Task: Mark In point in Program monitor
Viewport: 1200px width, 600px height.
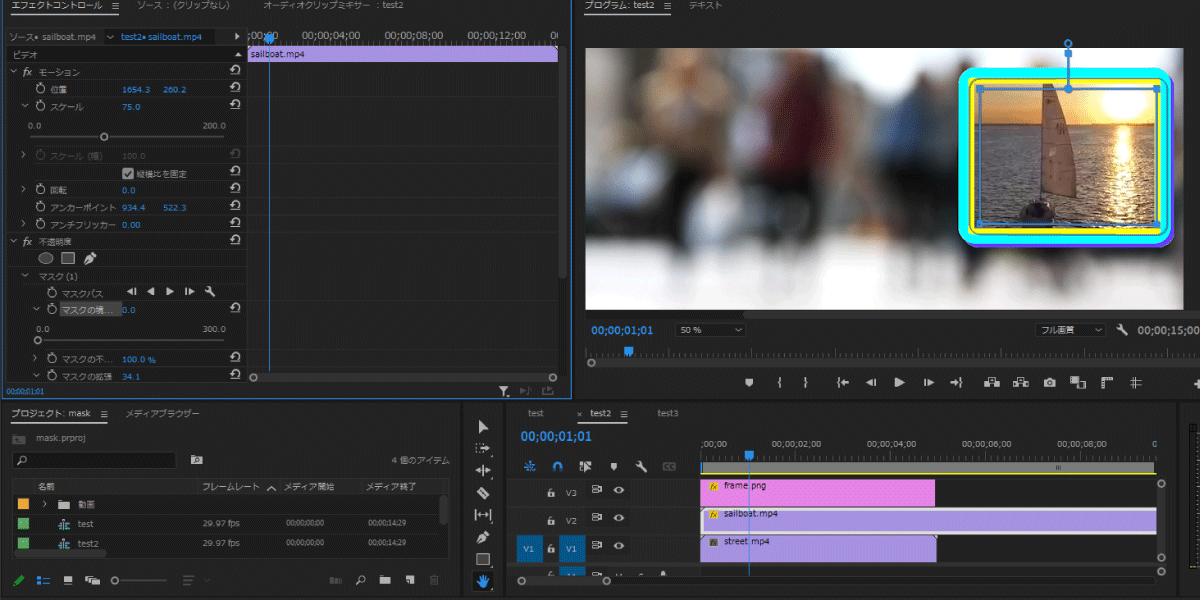Action: 779,382
